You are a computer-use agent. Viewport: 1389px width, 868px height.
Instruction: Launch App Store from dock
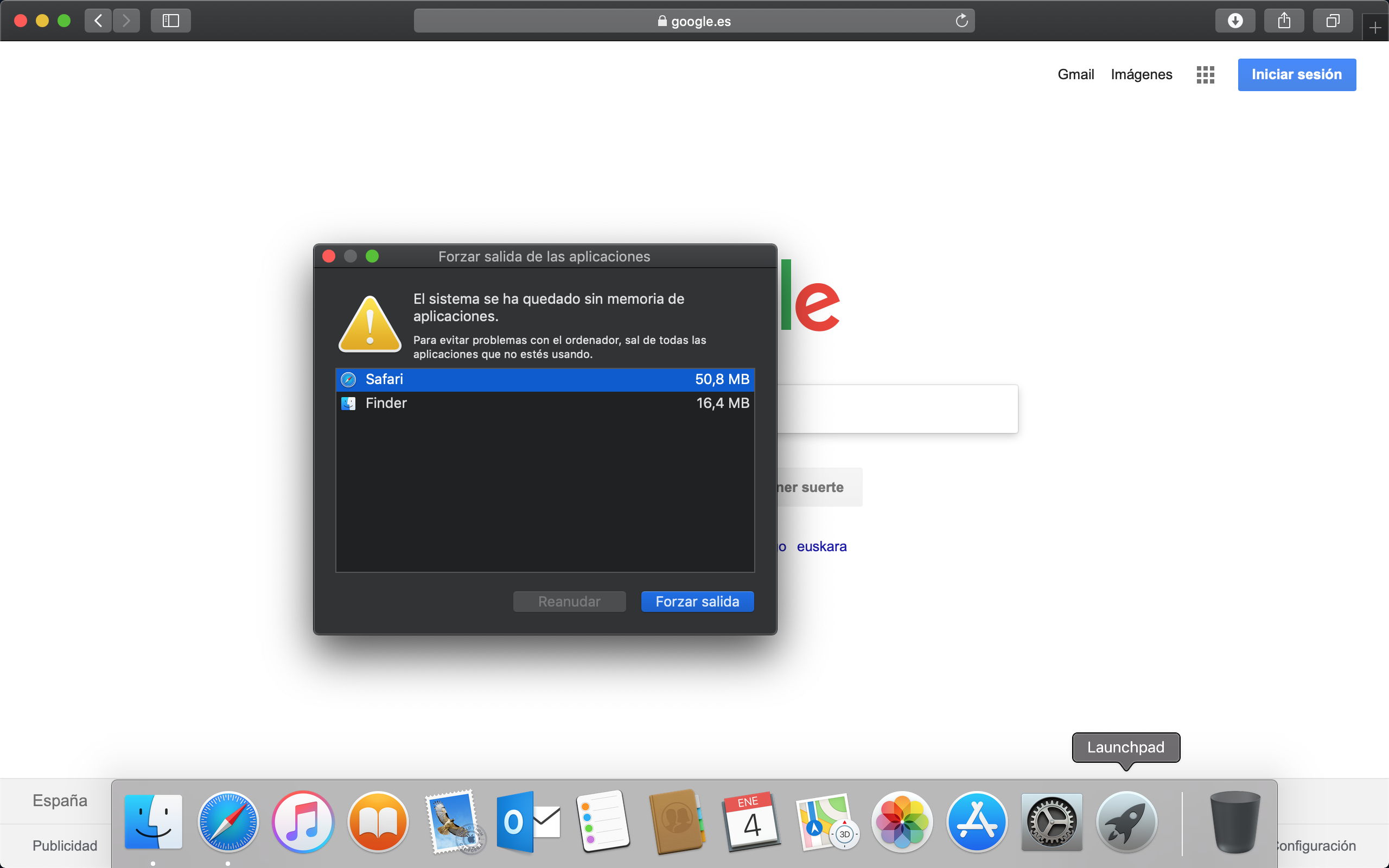(x=977, y=822)
